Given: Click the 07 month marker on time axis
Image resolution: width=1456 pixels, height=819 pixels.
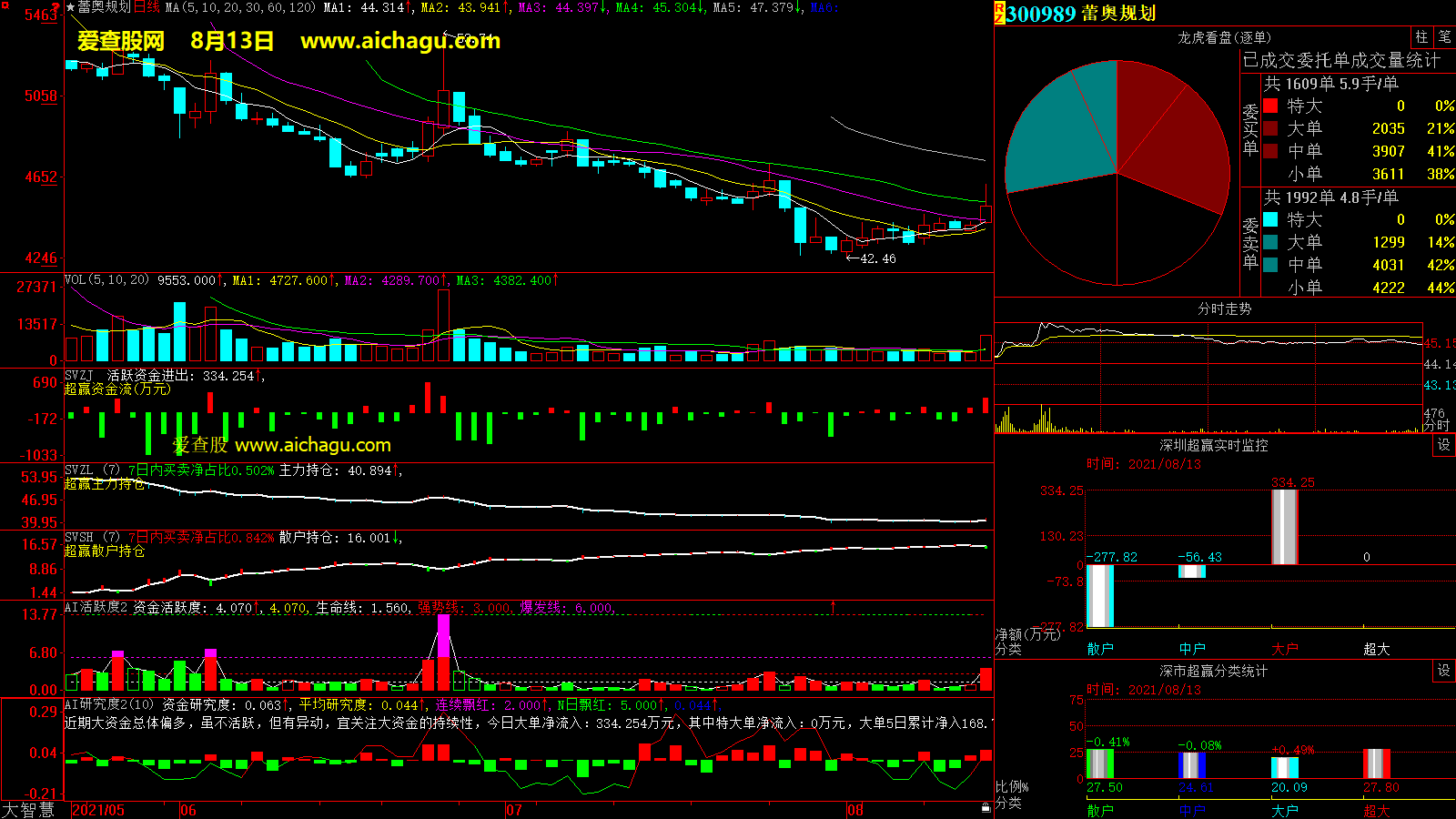Looking at the screenshot, I should [x=514, y=810].
